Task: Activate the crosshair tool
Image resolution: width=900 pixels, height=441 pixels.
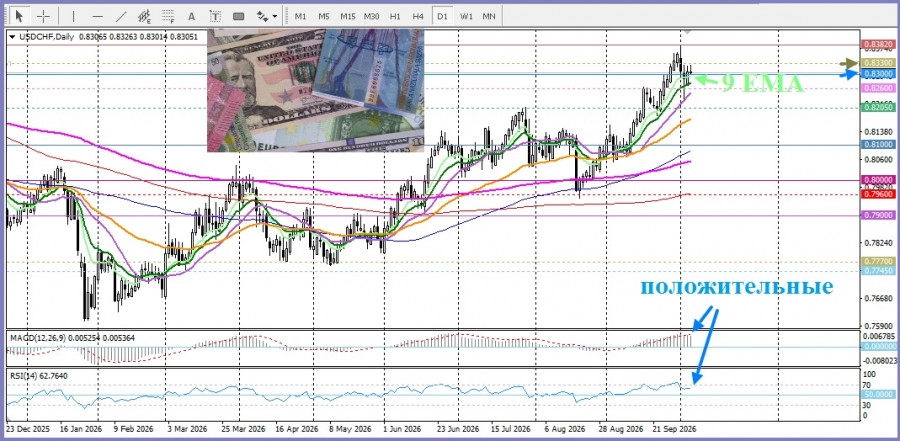Action: tap(44, 16)
